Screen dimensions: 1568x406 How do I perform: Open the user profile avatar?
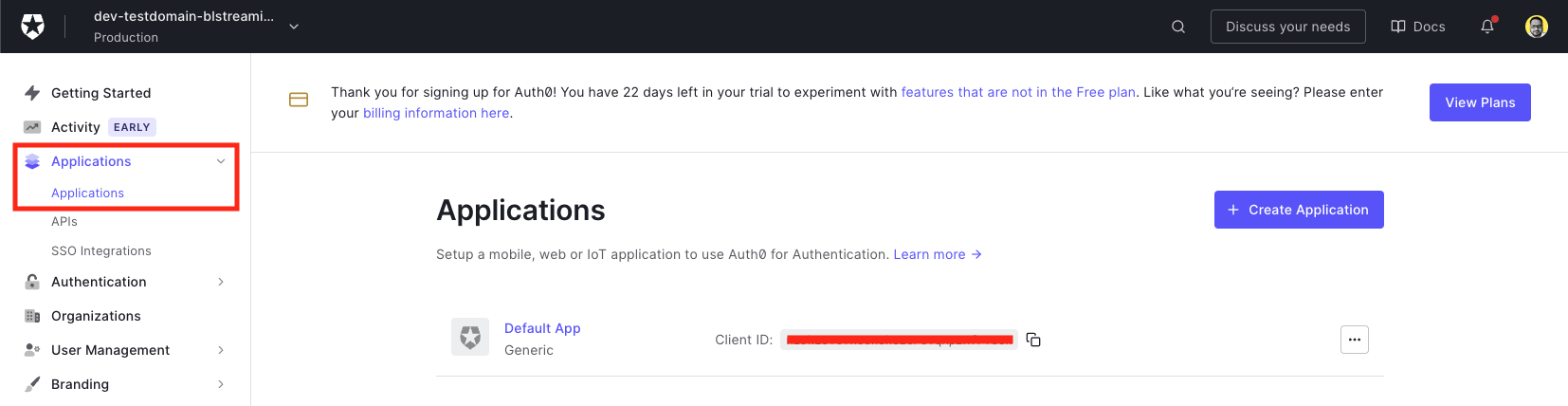(x=1537, y=27)
